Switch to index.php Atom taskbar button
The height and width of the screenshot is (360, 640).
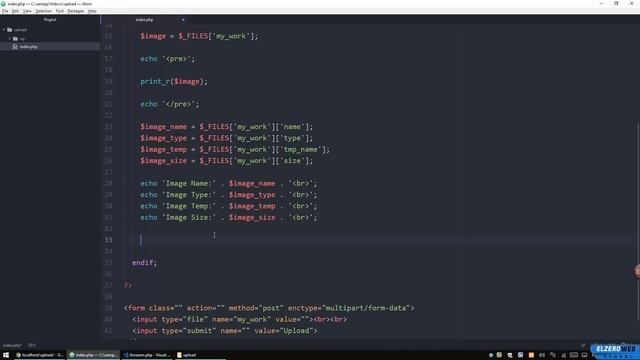click(93, 355)
